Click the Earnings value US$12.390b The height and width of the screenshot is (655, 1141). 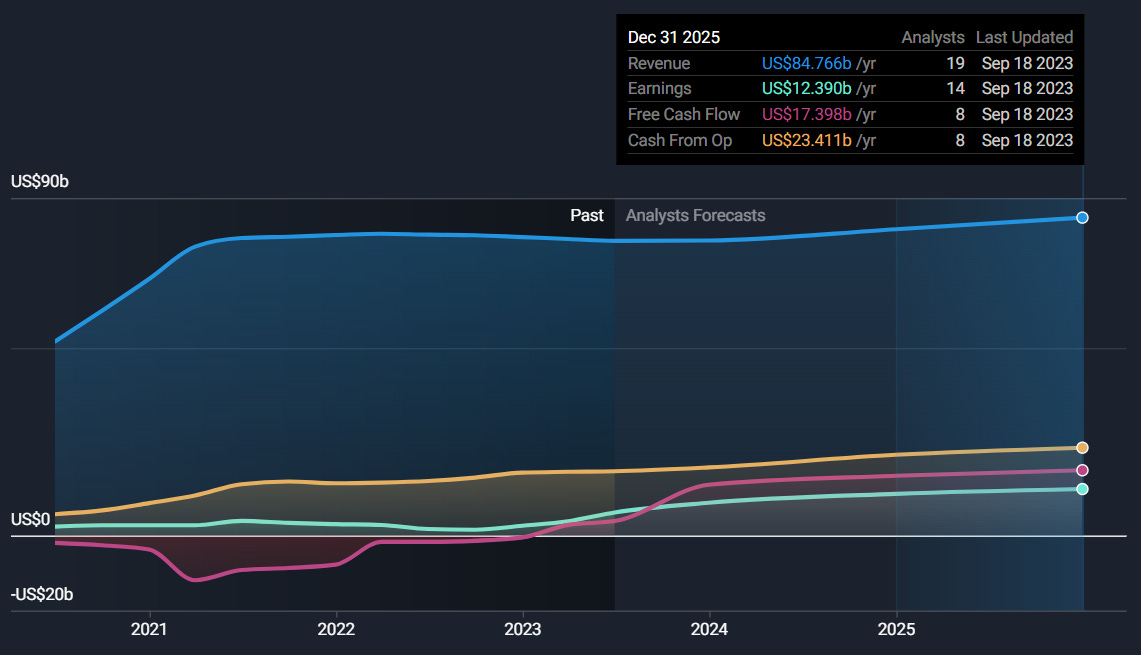(x=806, y=88)
